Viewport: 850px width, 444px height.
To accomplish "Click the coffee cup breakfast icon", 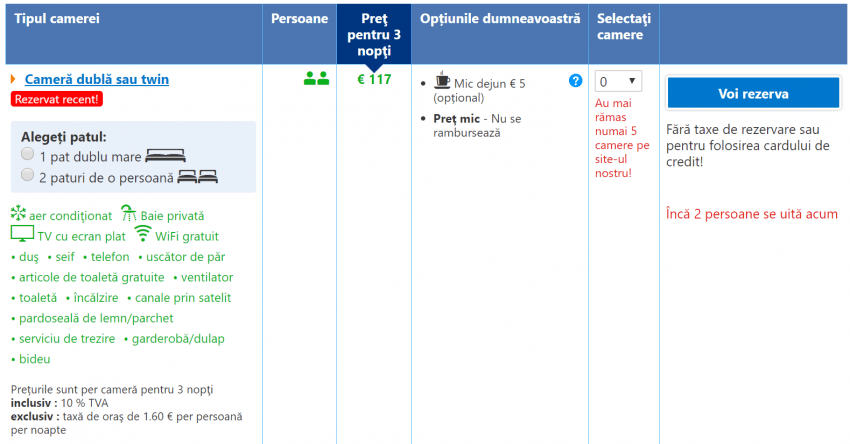I will coord(442,81).
